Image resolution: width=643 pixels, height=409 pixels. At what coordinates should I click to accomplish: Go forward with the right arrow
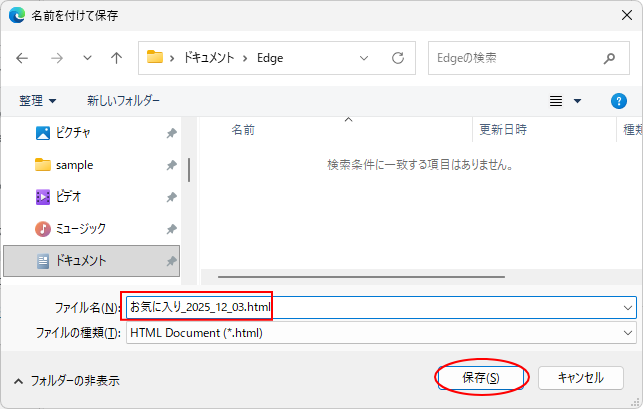pyautogui.click(x=57, y=58)
